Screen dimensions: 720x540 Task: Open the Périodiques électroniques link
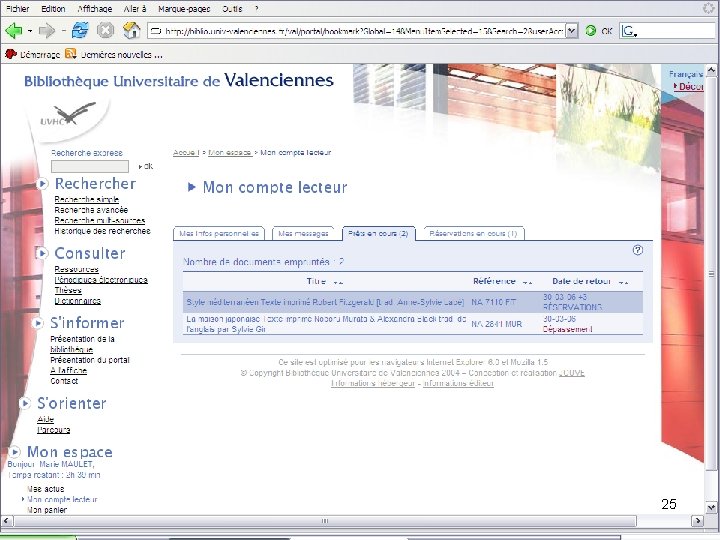click(x=101, y=280)
